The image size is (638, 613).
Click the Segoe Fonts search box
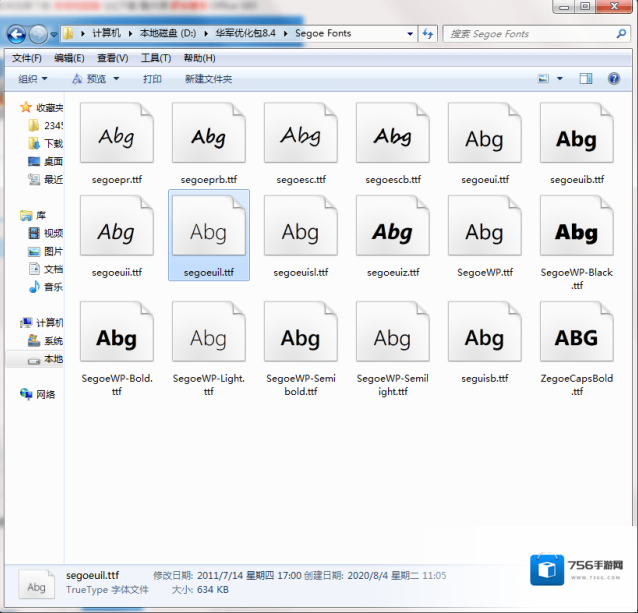530,33
